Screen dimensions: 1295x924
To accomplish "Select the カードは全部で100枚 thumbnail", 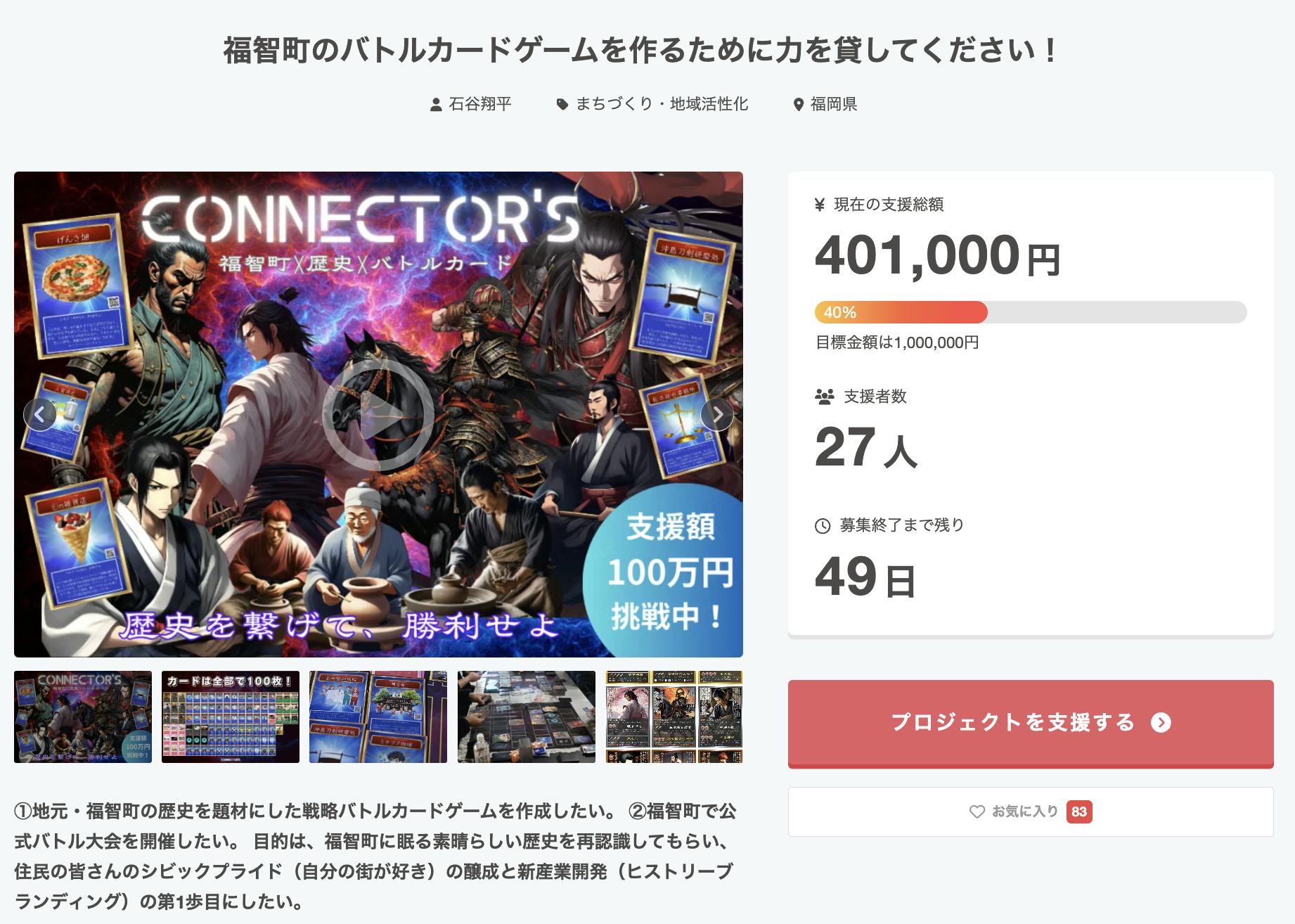I will point(231,717).
